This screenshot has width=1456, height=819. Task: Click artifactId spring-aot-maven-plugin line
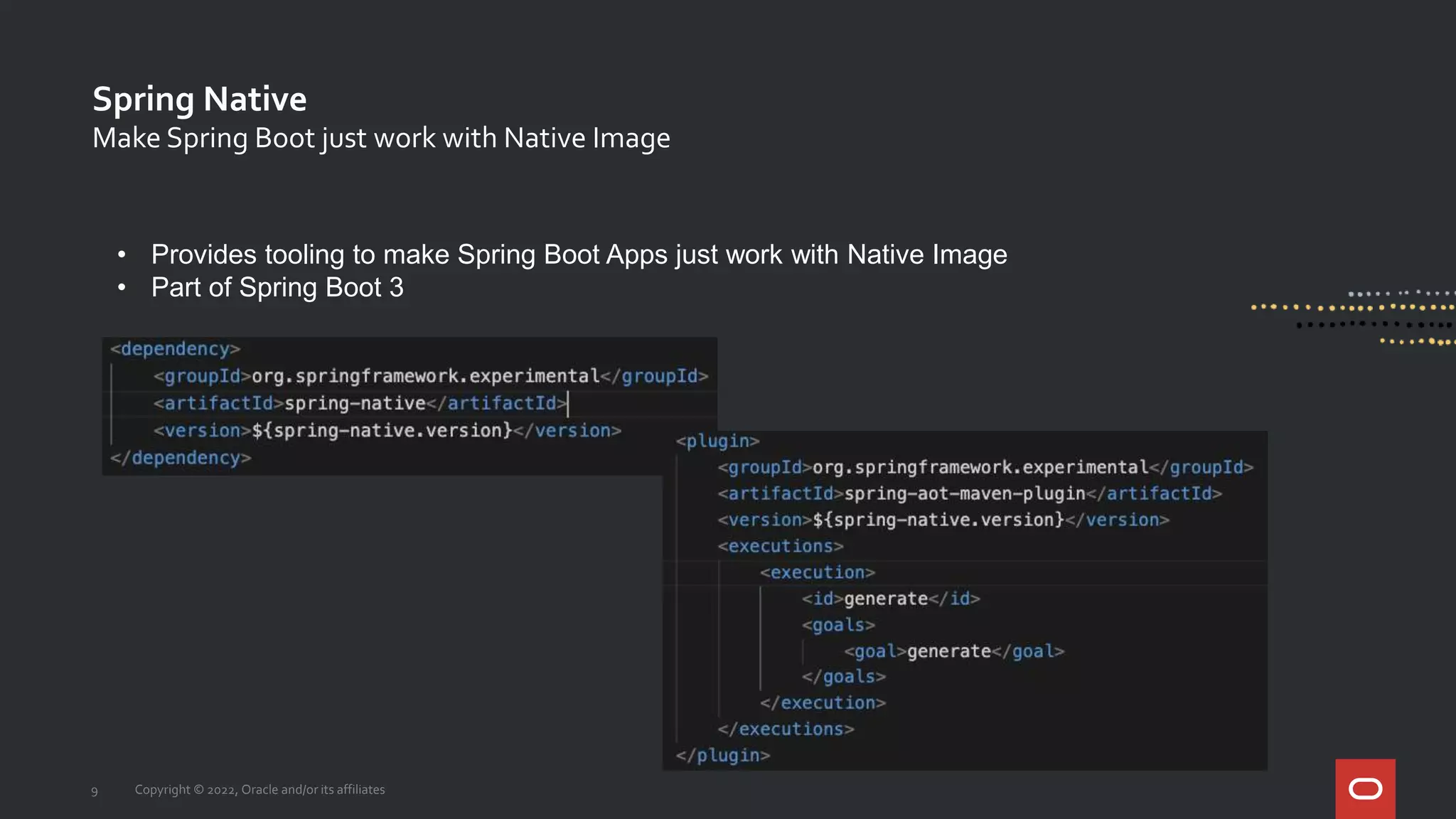point(970,493)
